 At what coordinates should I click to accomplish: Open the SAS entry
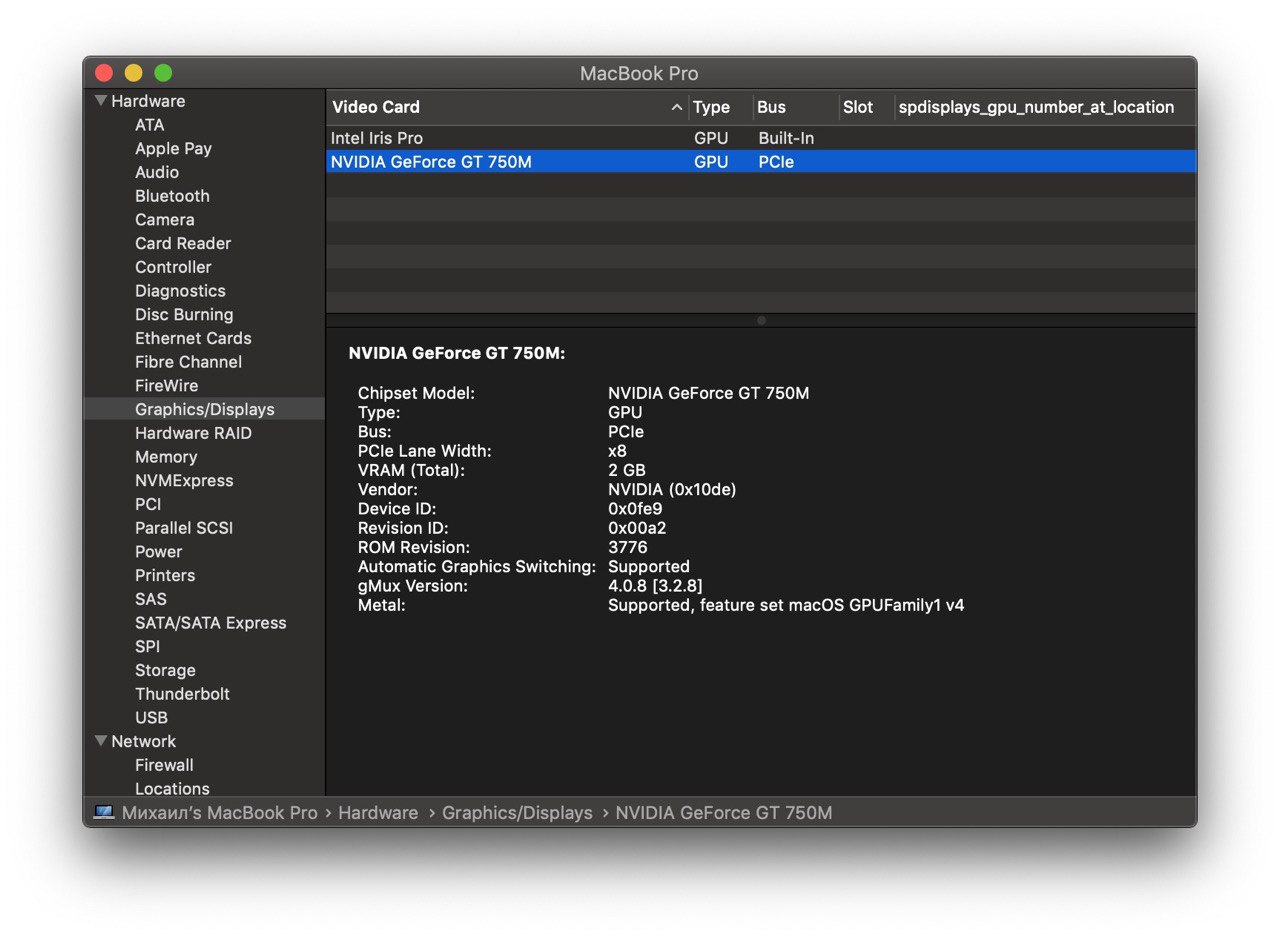point(151,599)
